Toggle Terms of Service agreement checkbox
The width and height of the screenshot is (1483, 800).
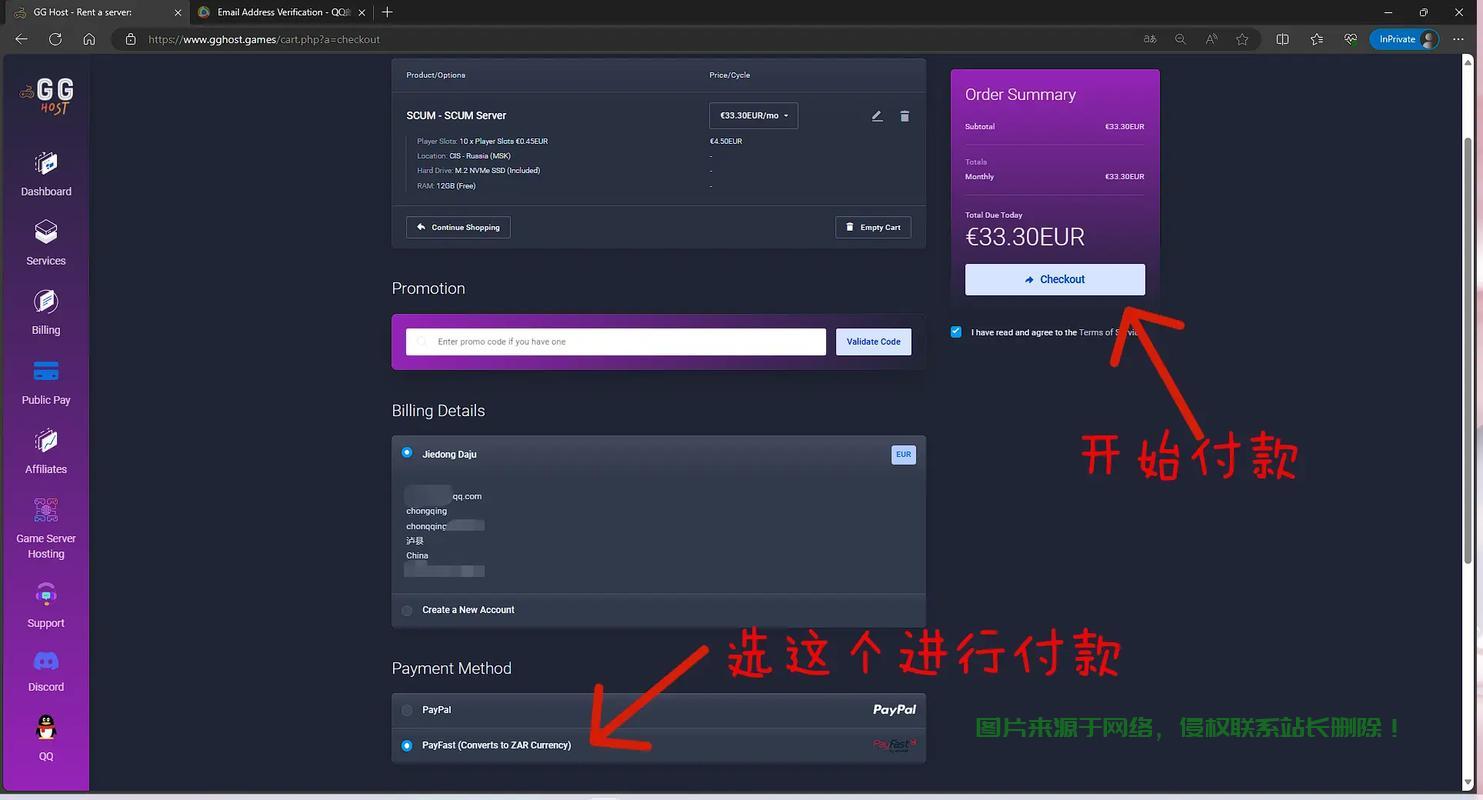(x=956, y=332)
